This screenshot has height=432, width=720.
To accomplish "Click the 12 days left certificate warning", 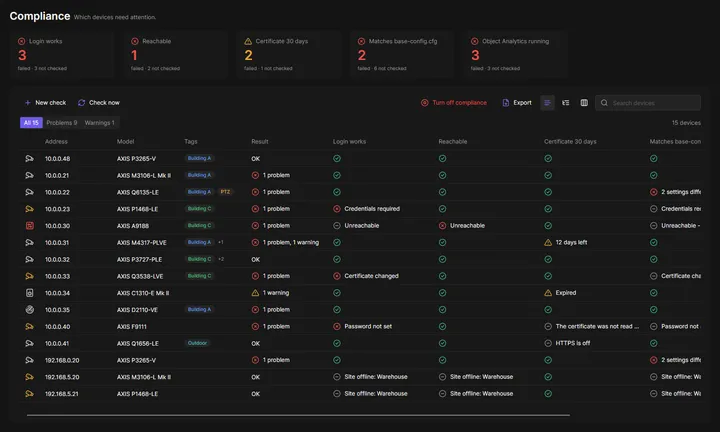I will click(566, 242).
